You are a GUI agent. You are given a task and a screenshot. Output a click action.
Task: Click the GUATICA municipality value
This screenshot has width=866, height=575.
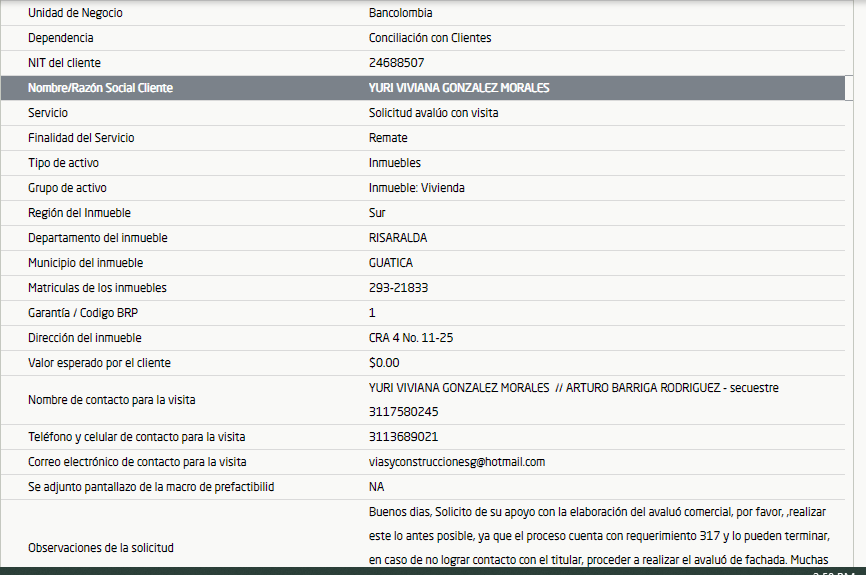click(x=391, y=263)
